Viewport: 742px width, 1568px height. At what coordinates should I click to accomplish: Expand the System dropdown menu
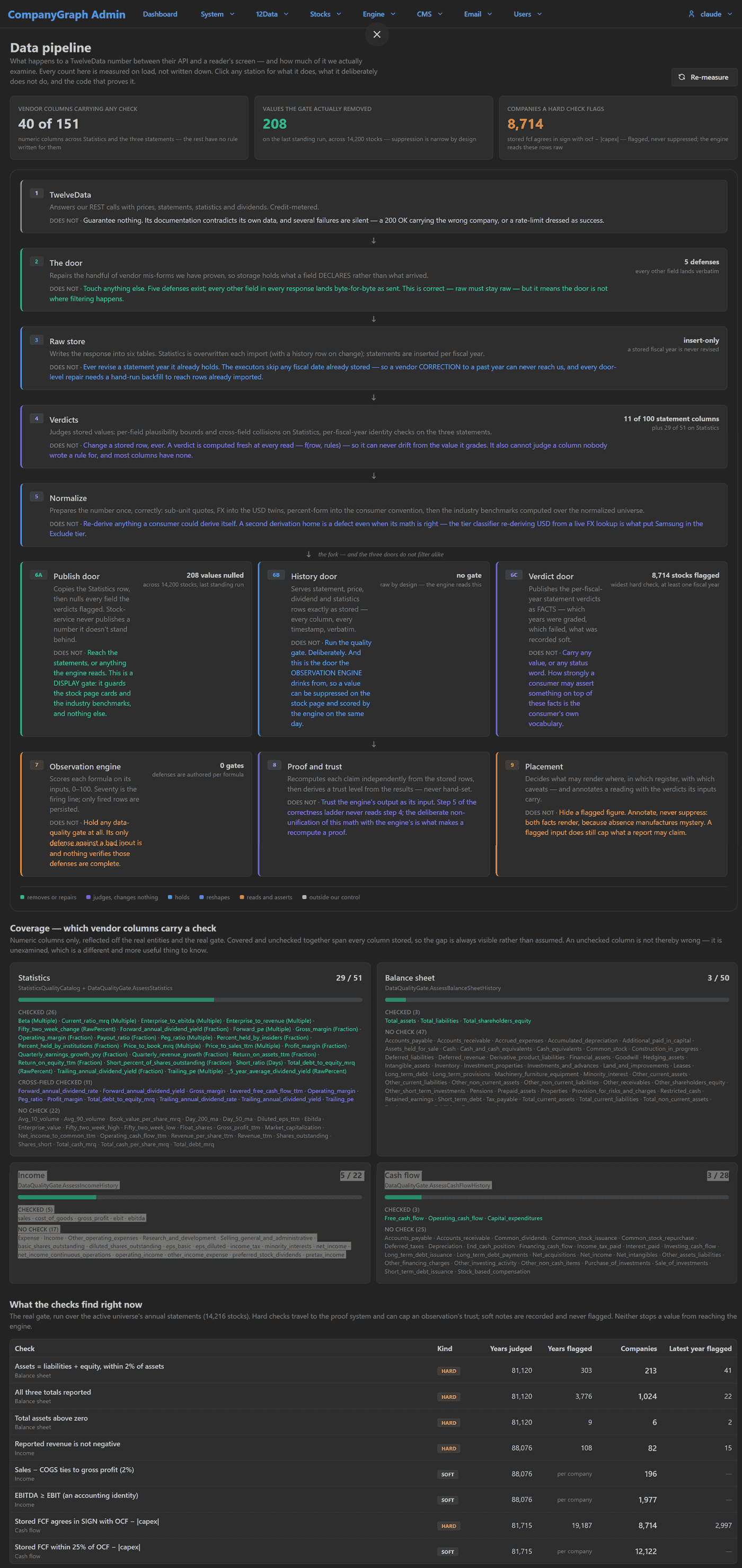[217, 14]
